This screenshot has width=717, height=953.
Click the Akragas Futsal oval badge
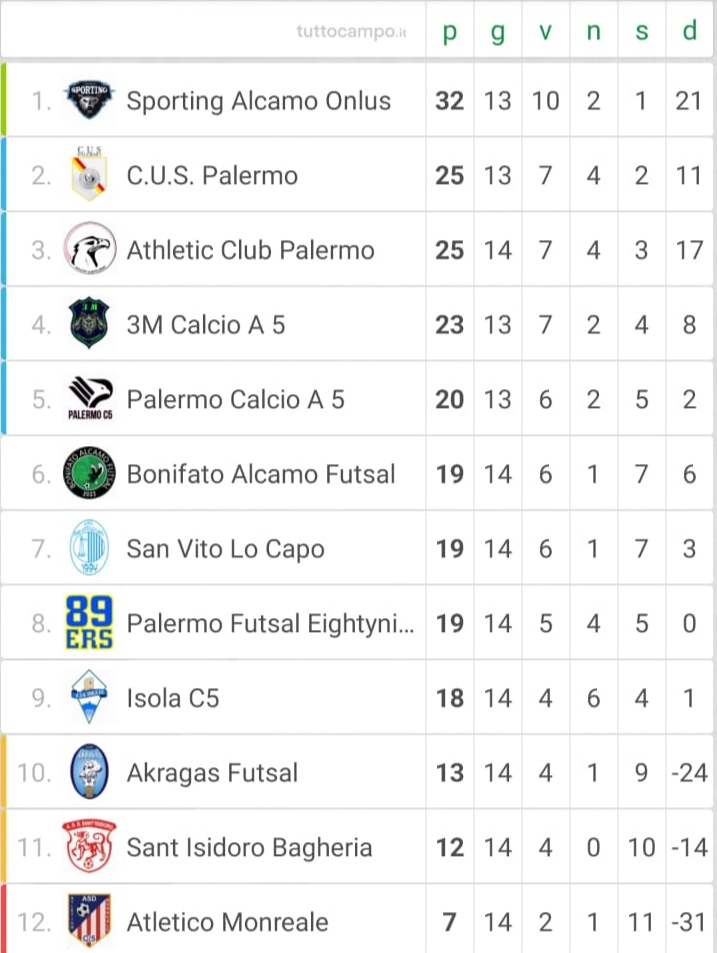click(x=89, y=772)
